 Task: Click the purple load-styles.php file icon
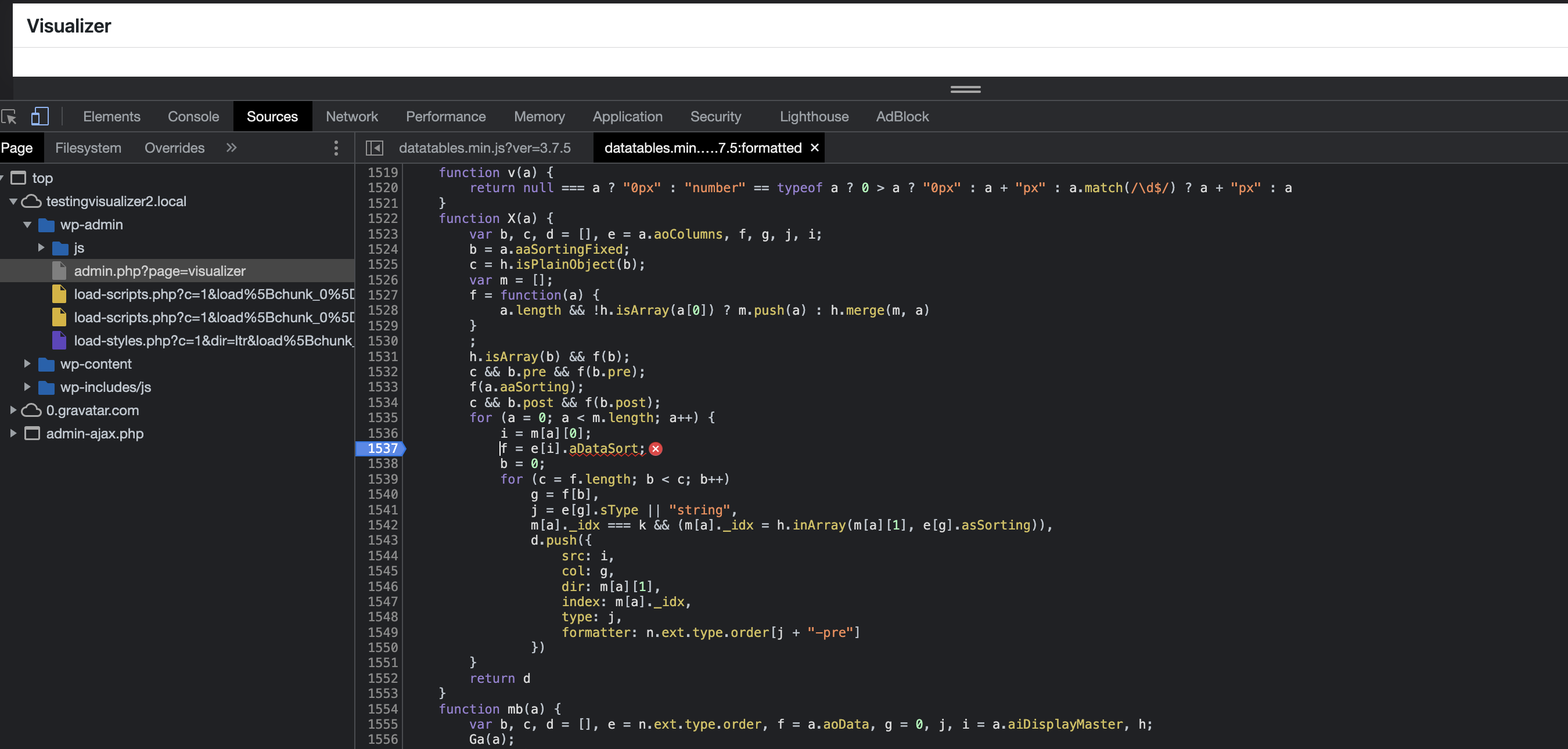point(59,341)
